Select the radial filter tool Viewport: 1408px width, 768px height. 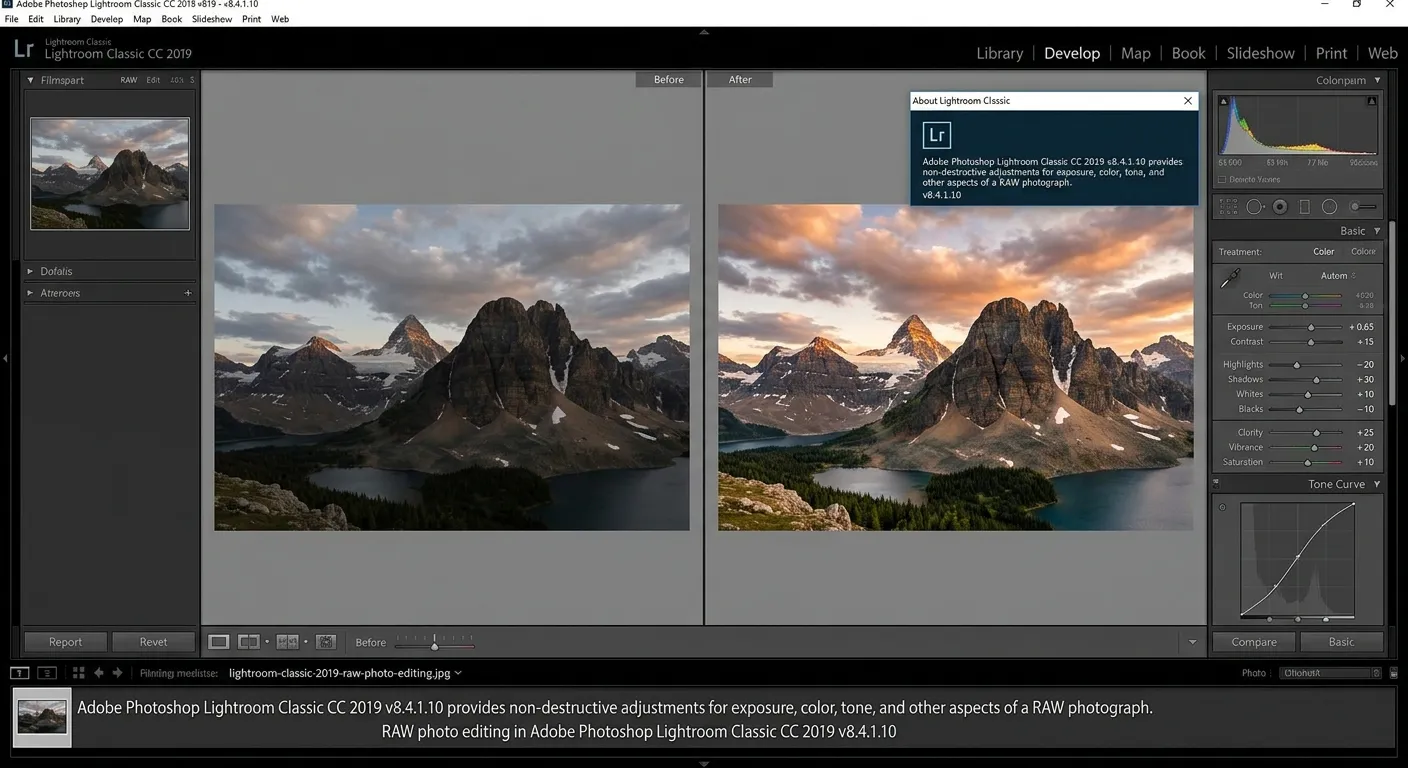(1329, 207)
